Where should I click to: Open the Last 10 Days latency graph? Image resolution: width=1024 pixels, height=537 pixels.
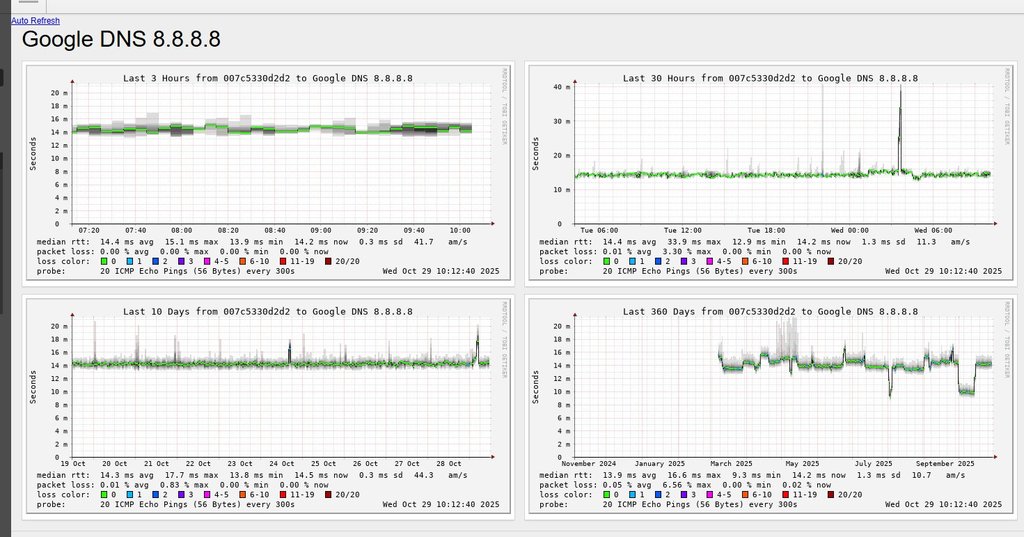(268, 406)
